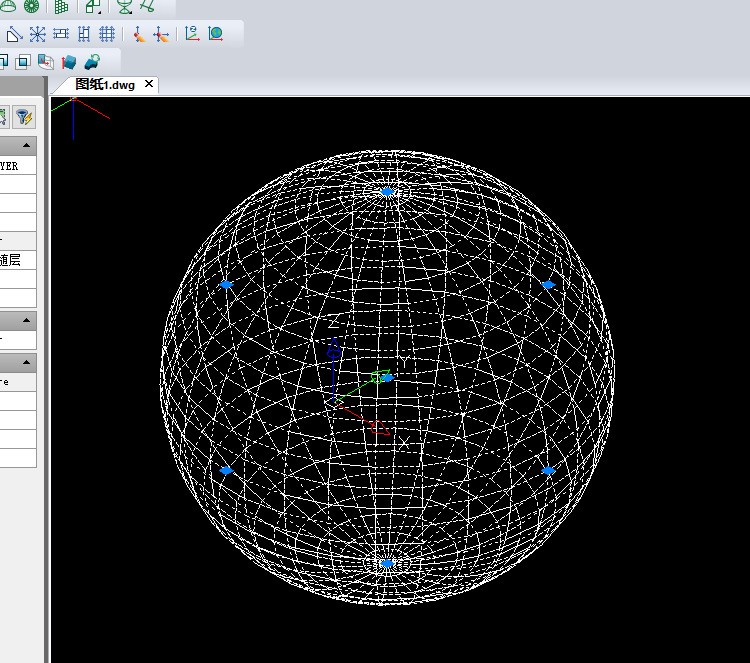
Task: Click the diagonal arrow with shape icon
Action: coord(14,34)
